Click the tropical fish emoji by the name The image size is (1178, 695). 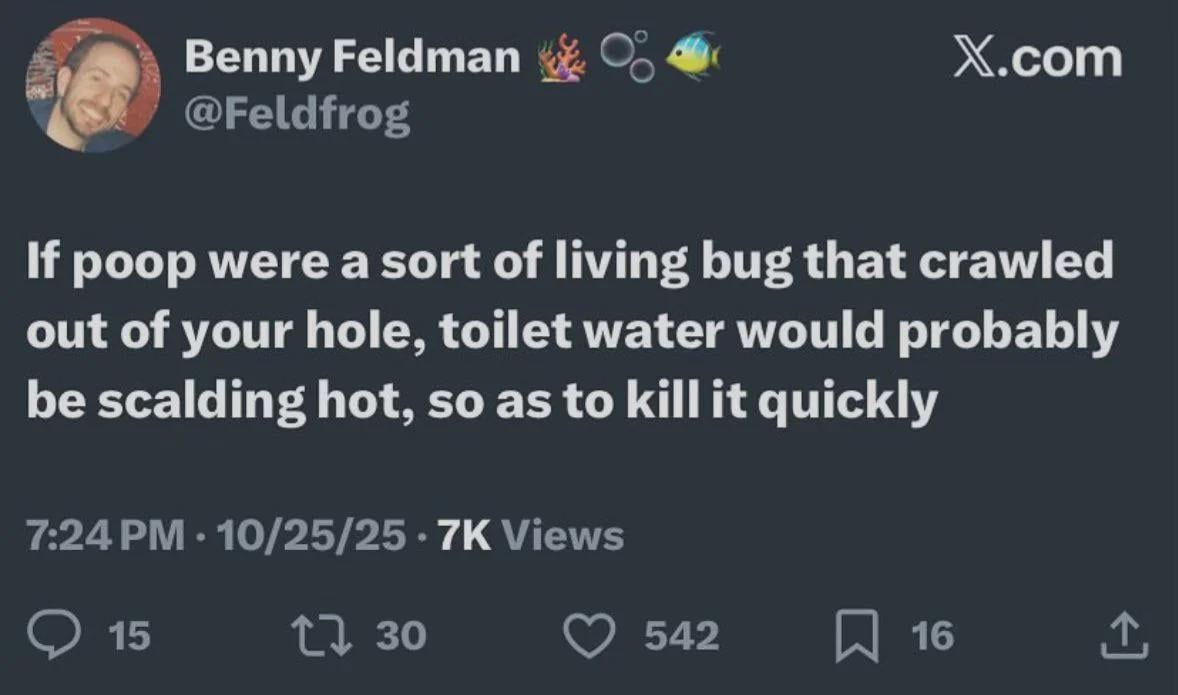[x=691, y=57]
